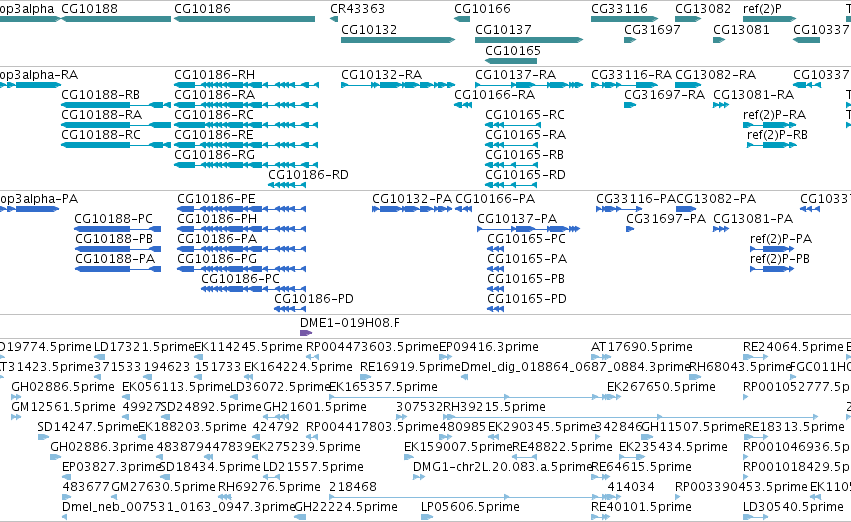Viewport: 851px width, 522px height.
Task: Select protein CG10186-PC
Action: click(240, 279)
